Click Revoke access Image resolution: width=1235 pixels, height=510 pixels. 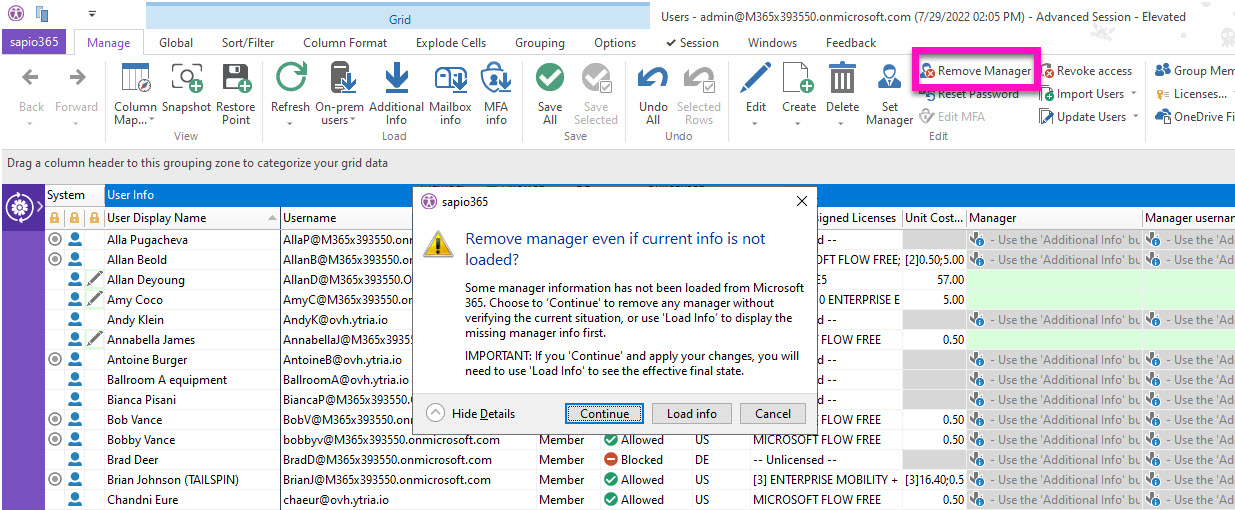1087,71
